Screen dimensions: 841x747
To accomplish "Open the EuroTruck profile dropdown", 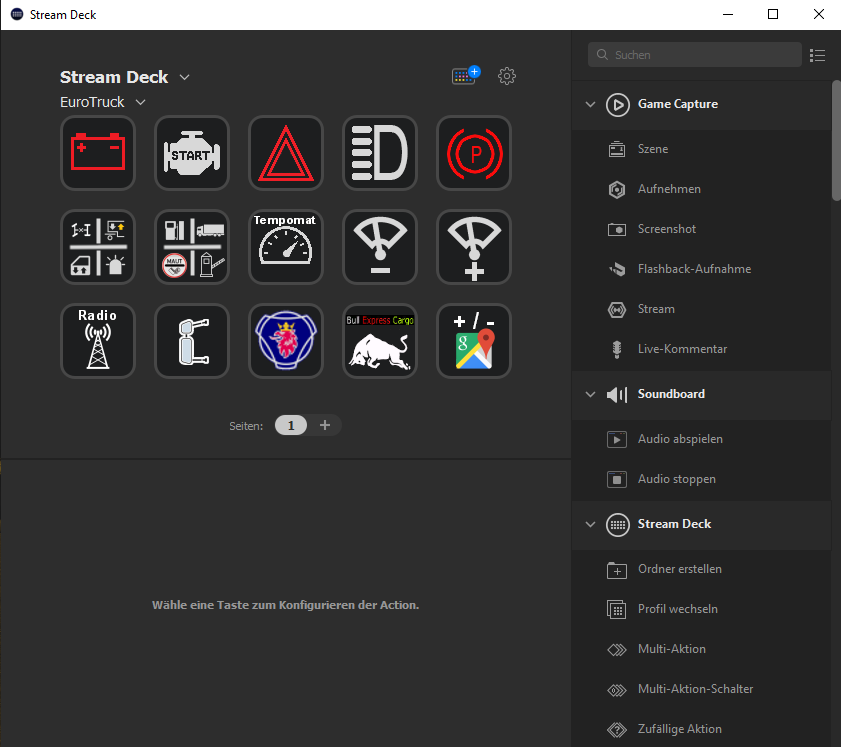I will pos(141,102).
